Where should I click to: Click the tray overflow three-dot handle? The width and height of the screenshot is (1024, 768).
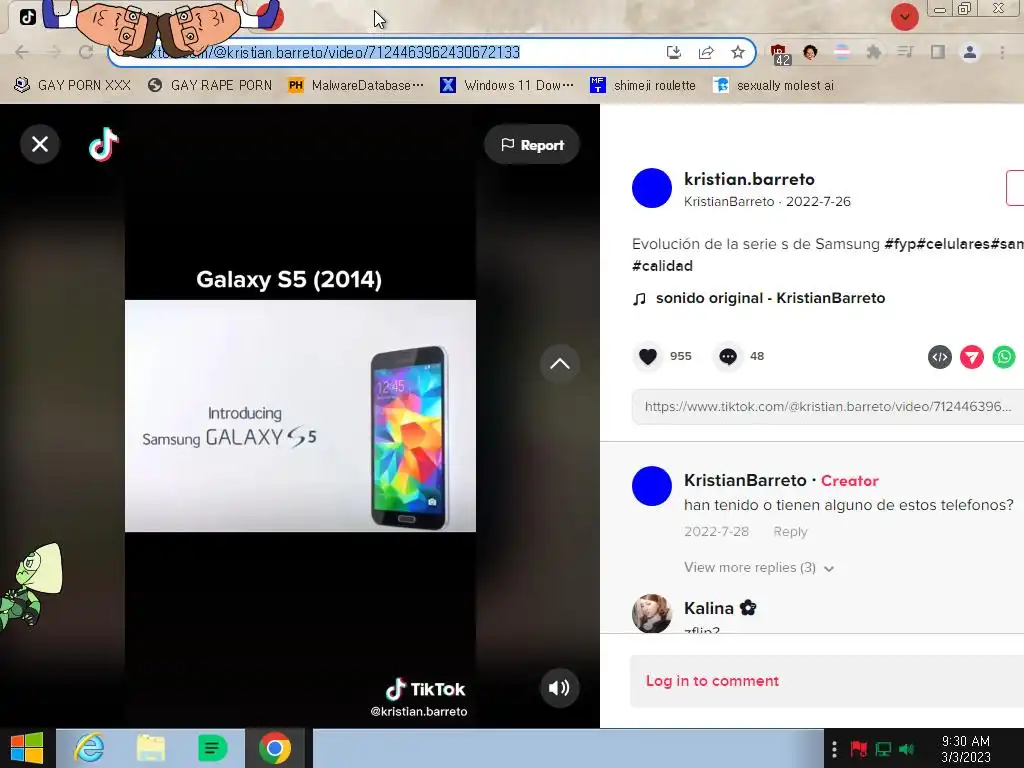coord(834,749)
